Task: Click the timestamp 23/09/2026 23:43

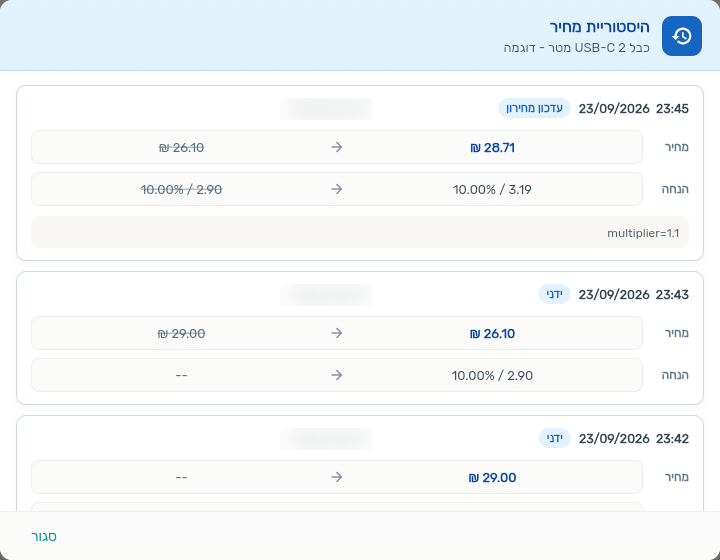Action: pos(633,295)
